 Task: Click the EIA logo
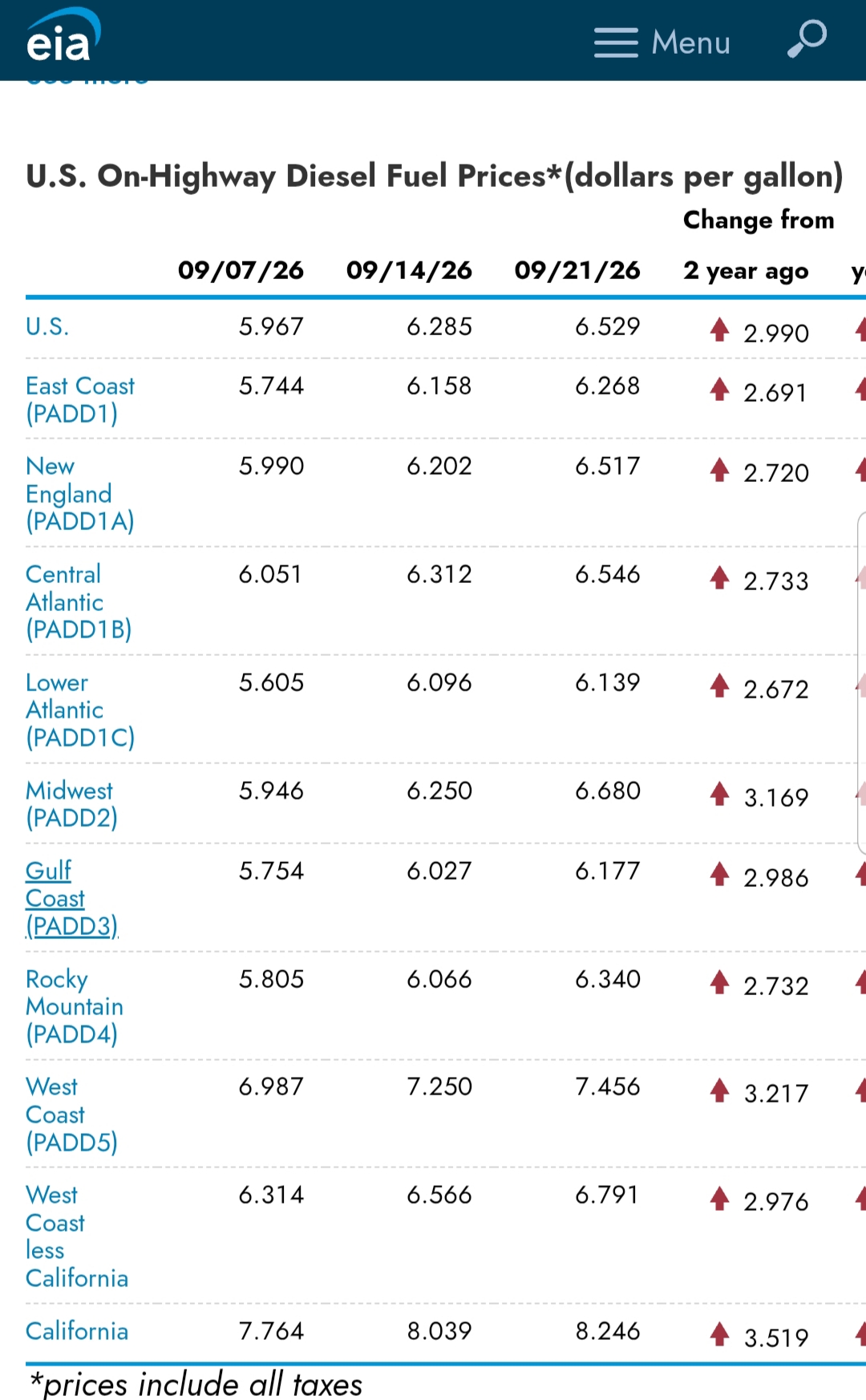click(63, 36)
